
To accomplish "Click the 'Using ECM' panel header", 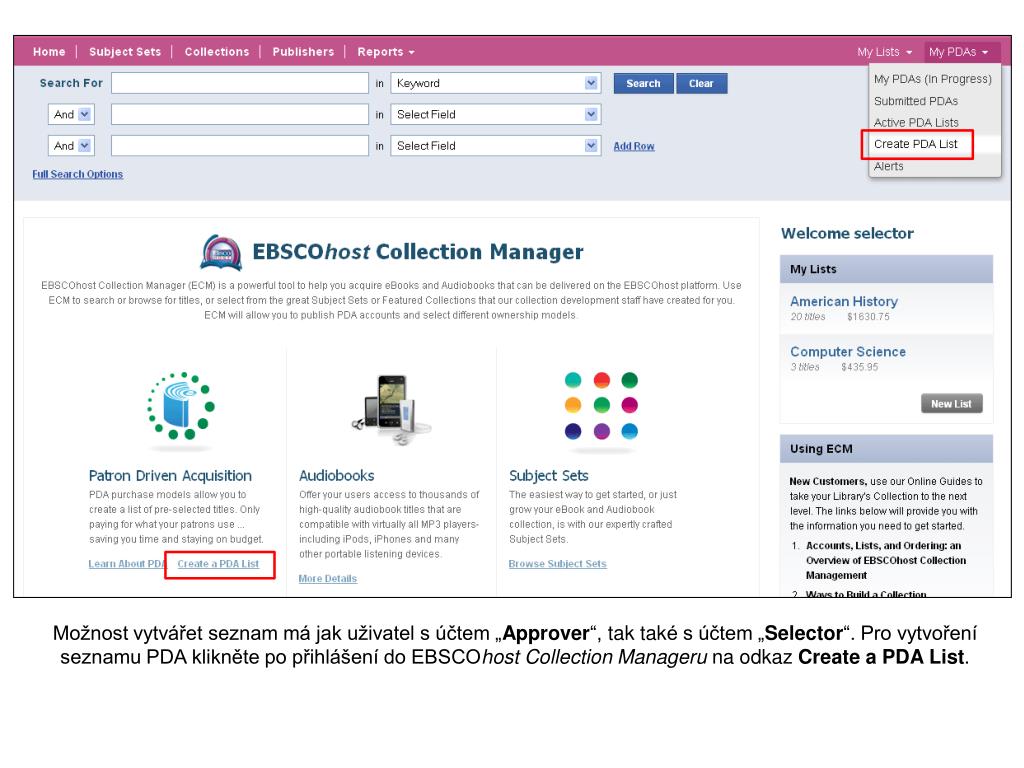I will (886, 449).
